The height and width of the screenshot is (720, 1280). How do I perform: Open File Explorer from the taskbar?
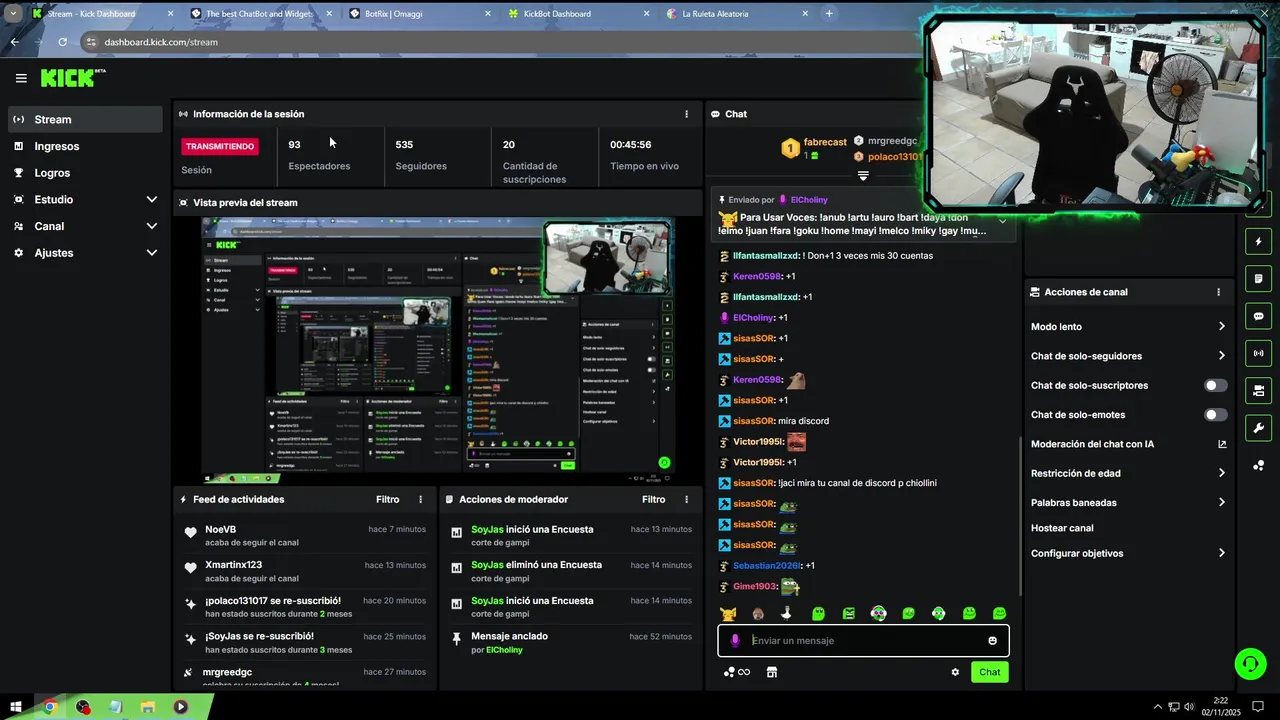pyautogui.click(x=148, y=707)
